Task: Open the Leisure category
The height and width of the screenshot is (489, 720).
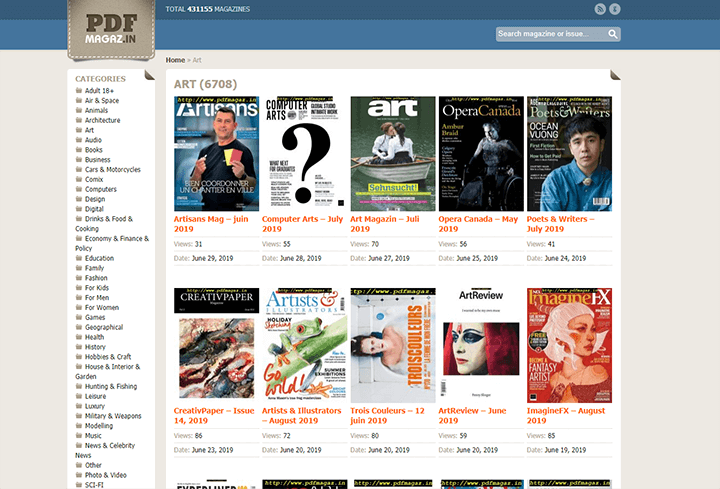Action: tap(95, 396)
